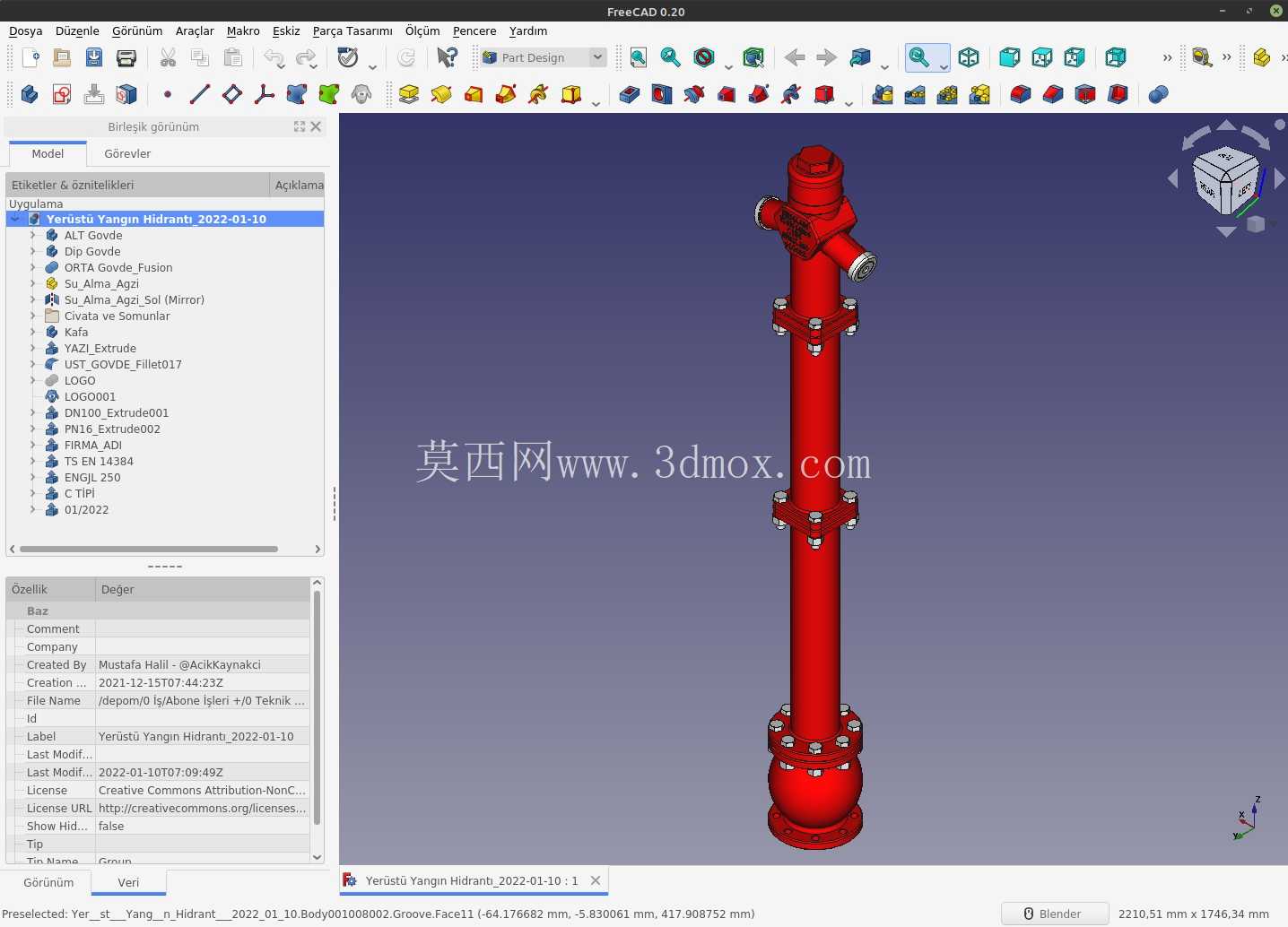1288x927 pixels.
Task: Click the Bounding box selection icon
Action: [x=753, y=58]
